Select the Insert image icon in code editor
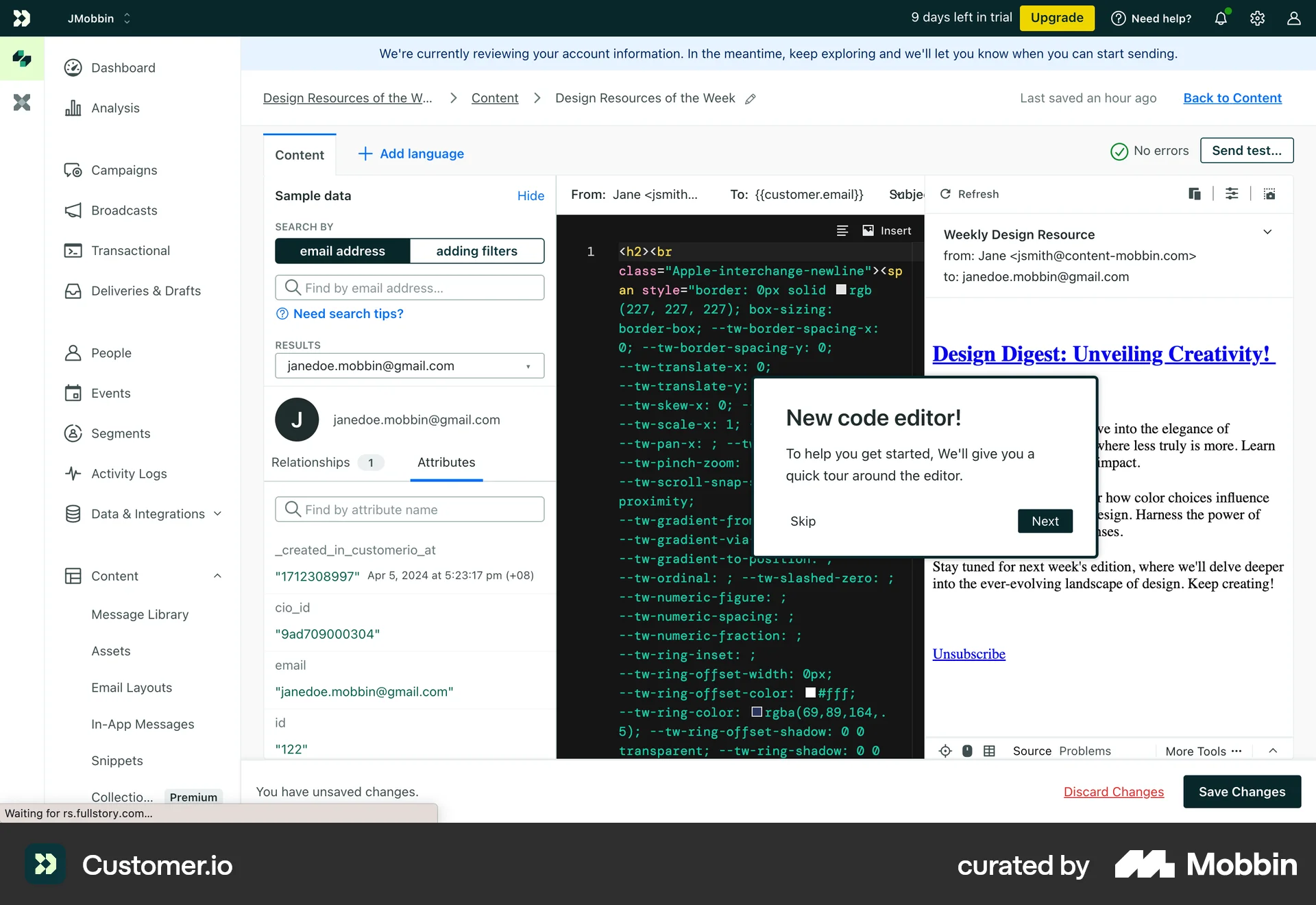Viewport: 1316px width, 905px height. coord(868,230)
